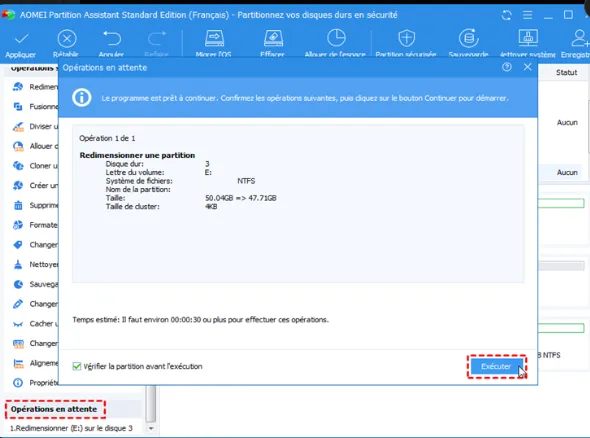The height and width of the screenshot is (438, 590).
Task: Select Sauvegarder partition in sidebar
Action: 35,284
